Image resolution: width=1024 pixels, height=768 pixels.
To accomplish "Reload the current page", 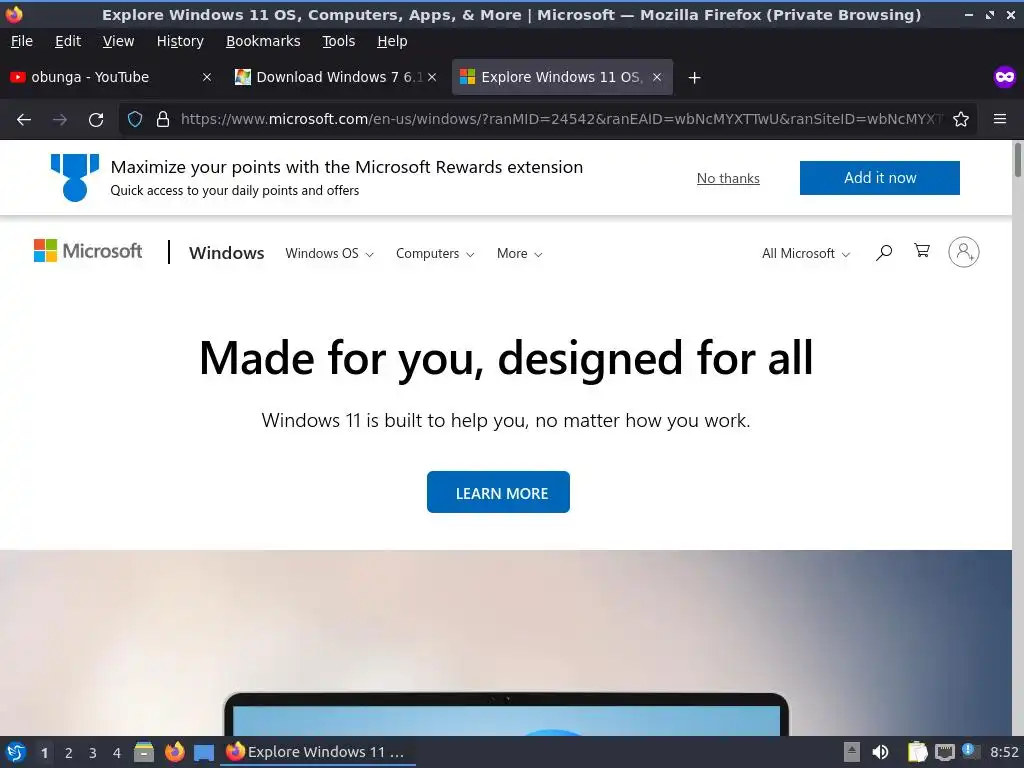I will click(x=96, y=120).
